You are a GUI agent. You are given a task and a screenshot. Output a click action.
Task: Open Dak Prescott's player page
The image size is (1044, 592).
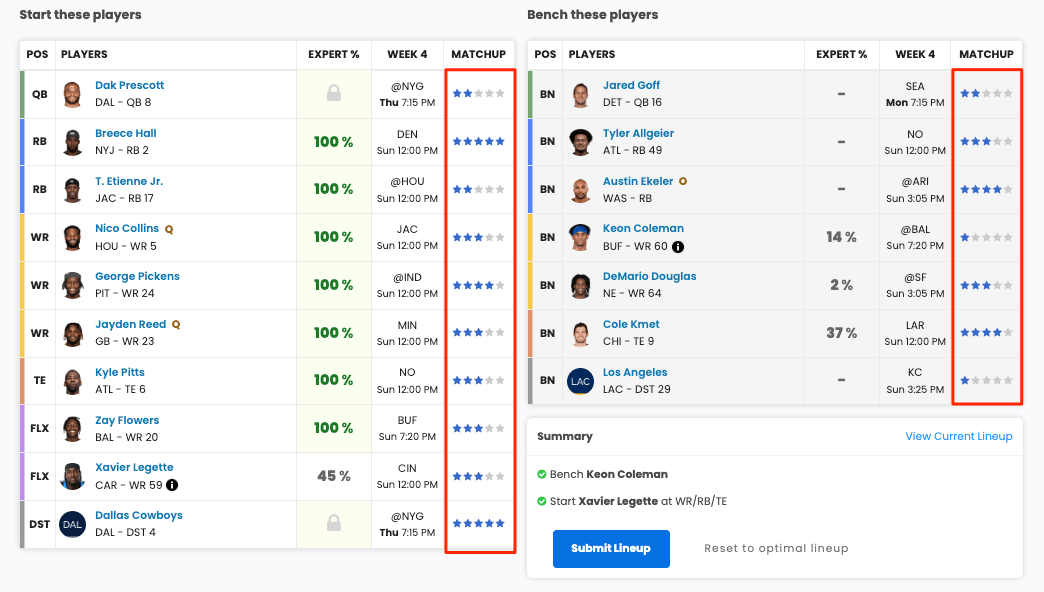(x=129, y=85)
